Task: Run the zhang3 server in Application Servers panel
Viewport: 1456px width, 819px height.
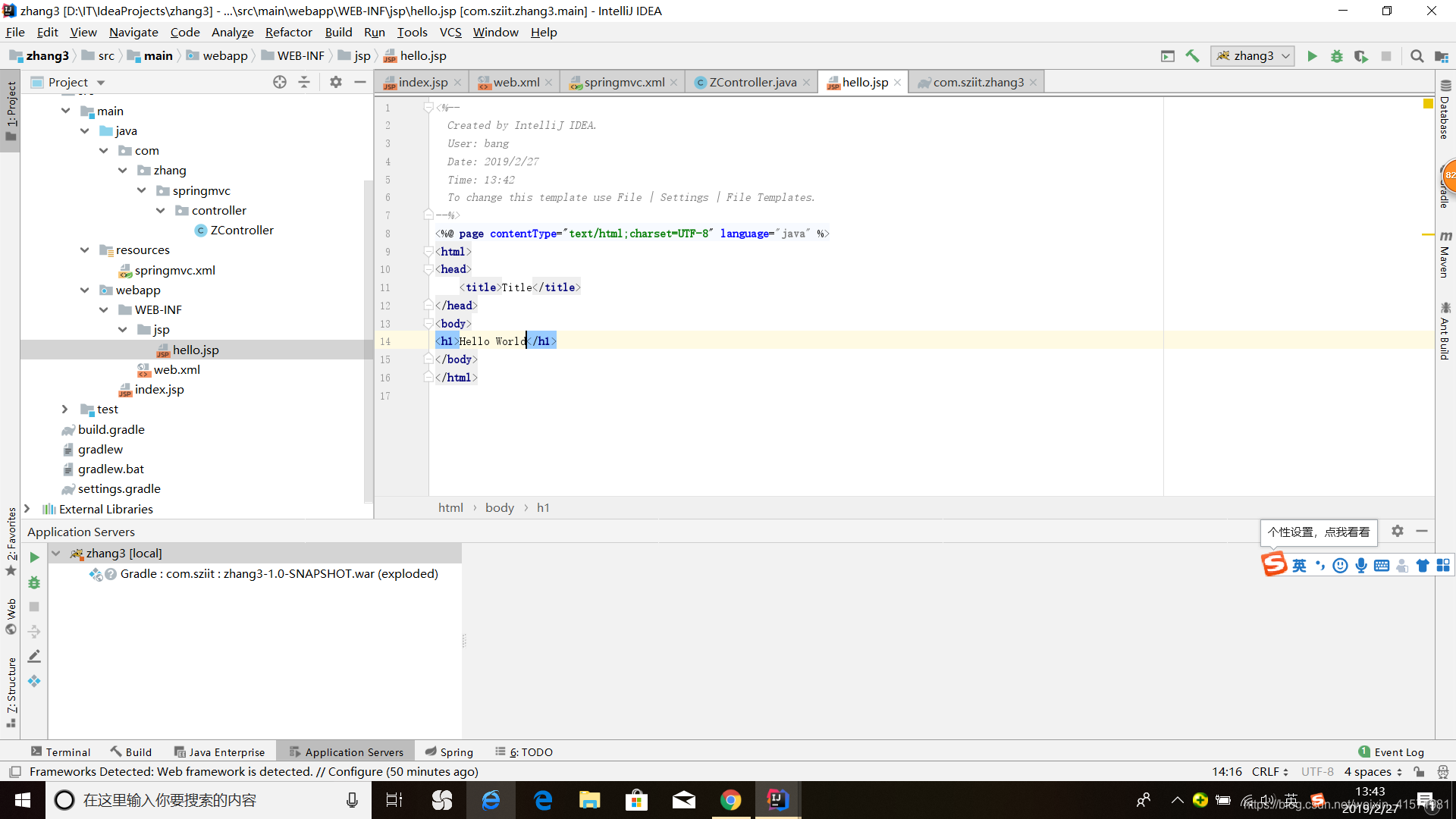Action: pyautogui.click(x=34, y=557)
